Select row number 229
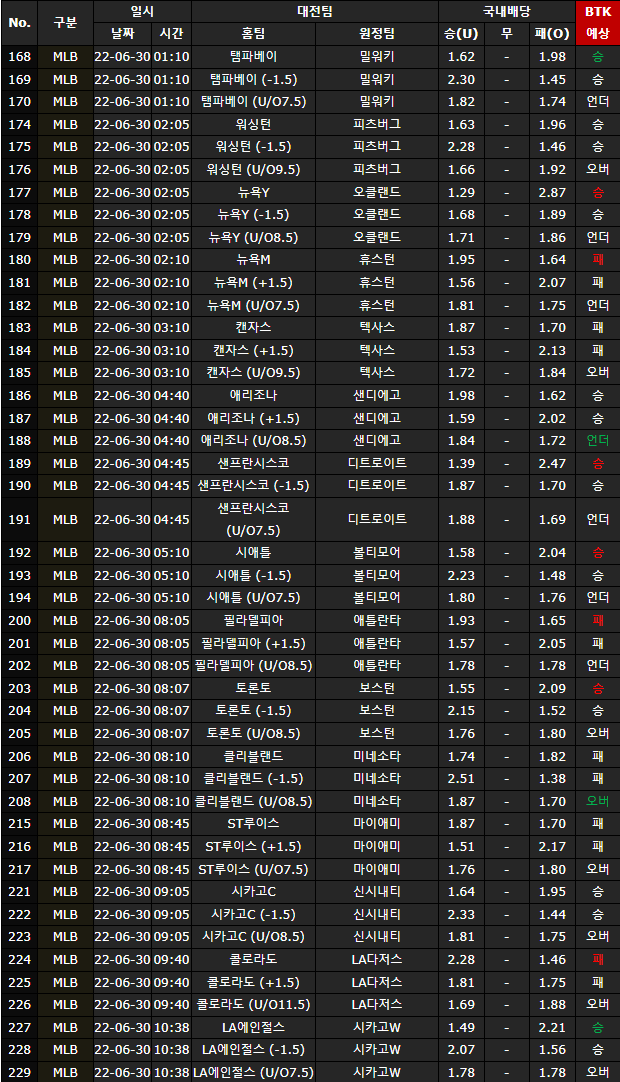The width and height of the screenshot is (620, 1082). tap(19, 1072)
